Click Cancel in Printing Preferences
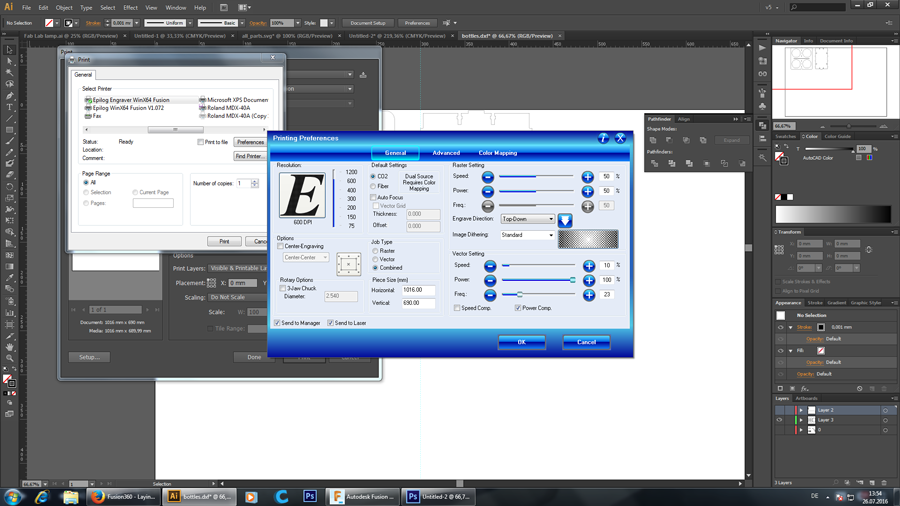This screenshot has height=506, width=900. pos(586,342)
